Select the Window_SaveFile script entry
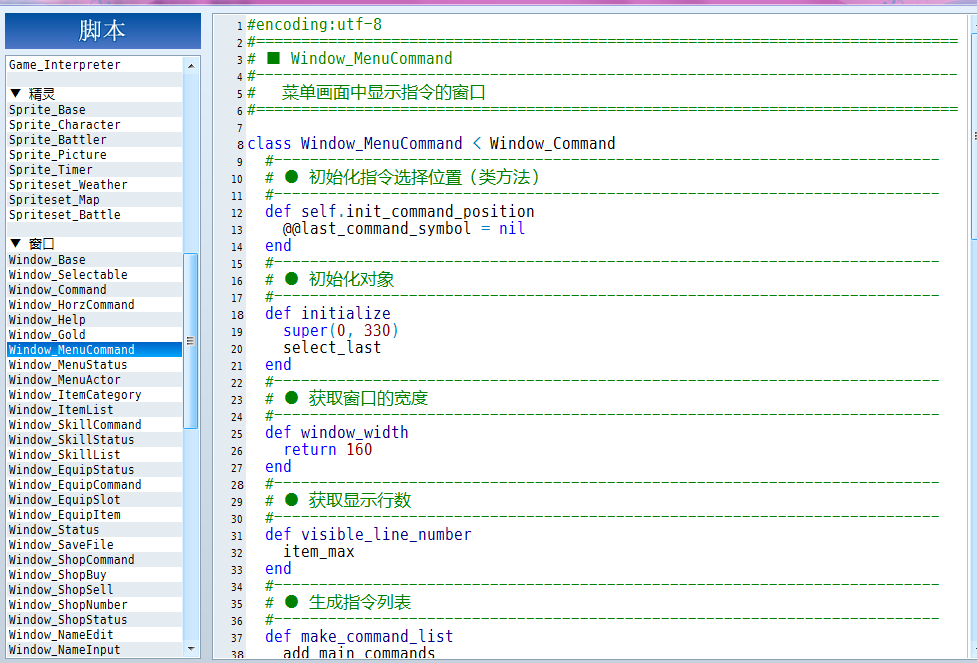 (x=95, y=545)
